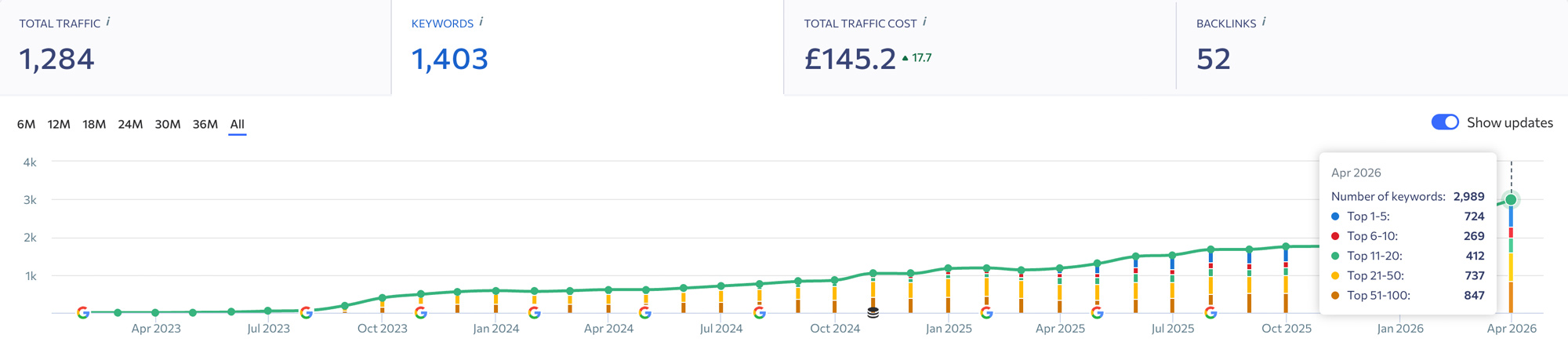Click the Show updates label
The image size is (1568, 353).
pyautogui.click(x=1510, y=122)
